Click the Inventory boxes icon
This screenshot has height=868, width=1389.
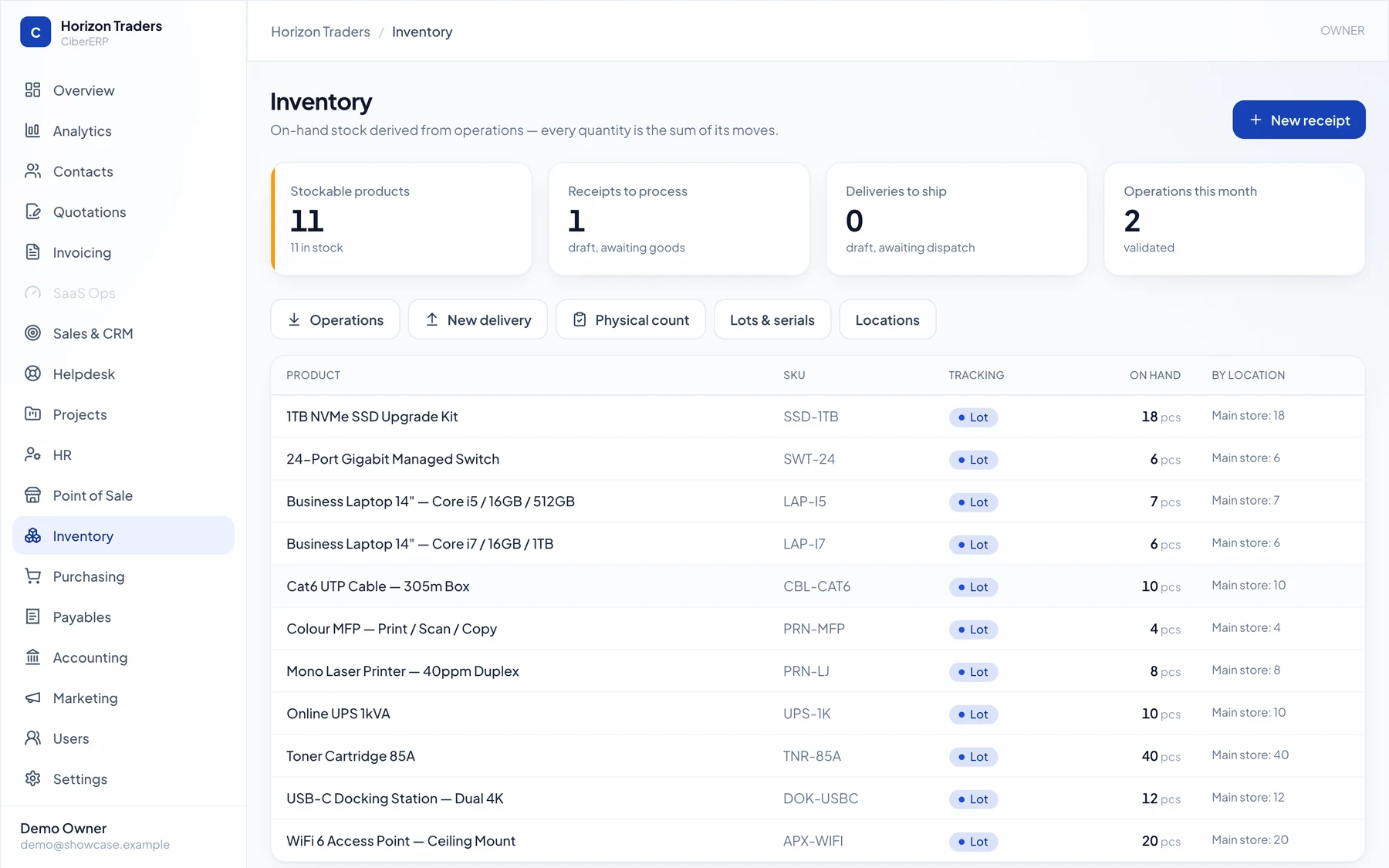click(32, 535)
